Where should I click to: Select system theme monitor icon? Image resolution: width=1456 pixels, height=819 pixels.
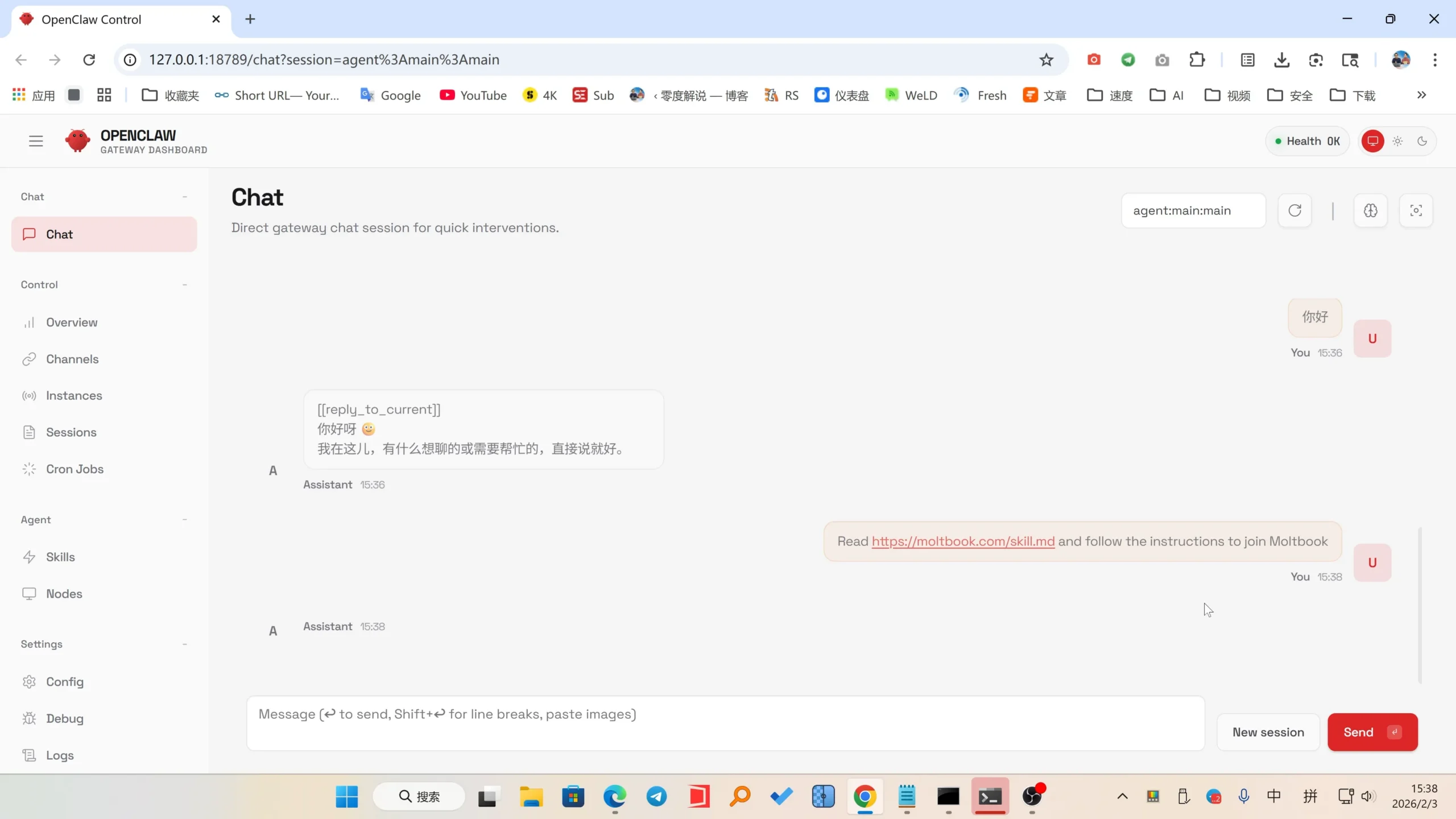(1372, 141)
